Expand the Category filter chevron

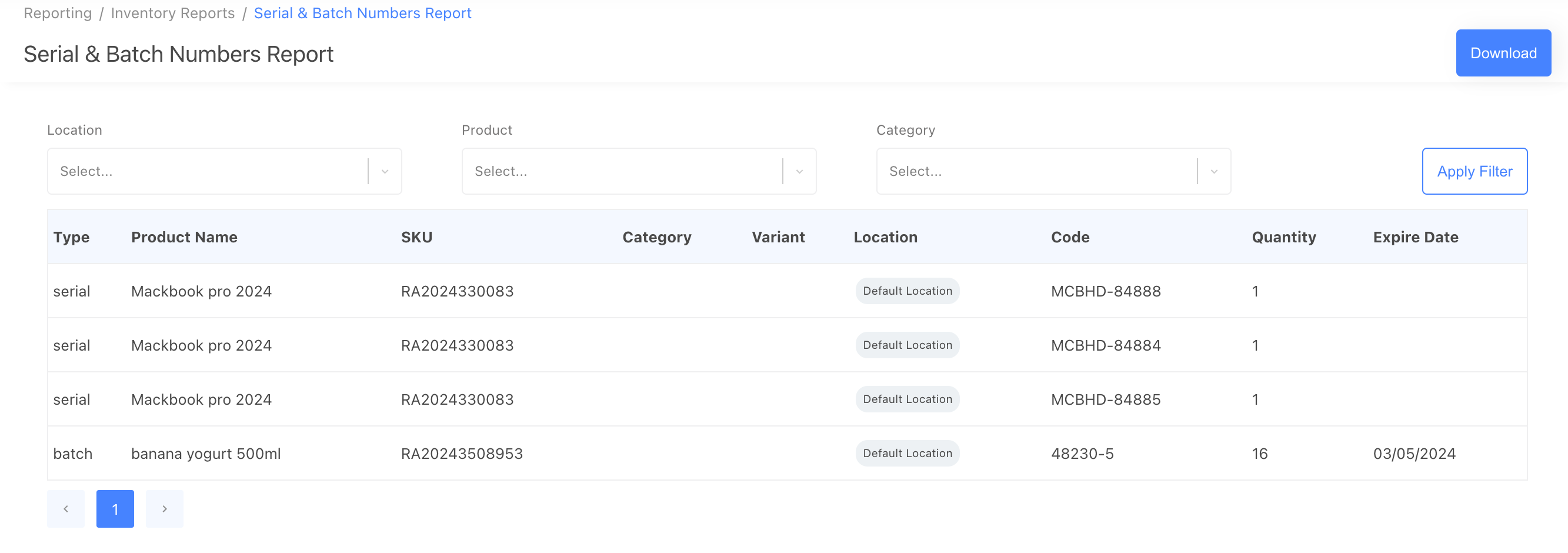click(x=1214, y=171)
